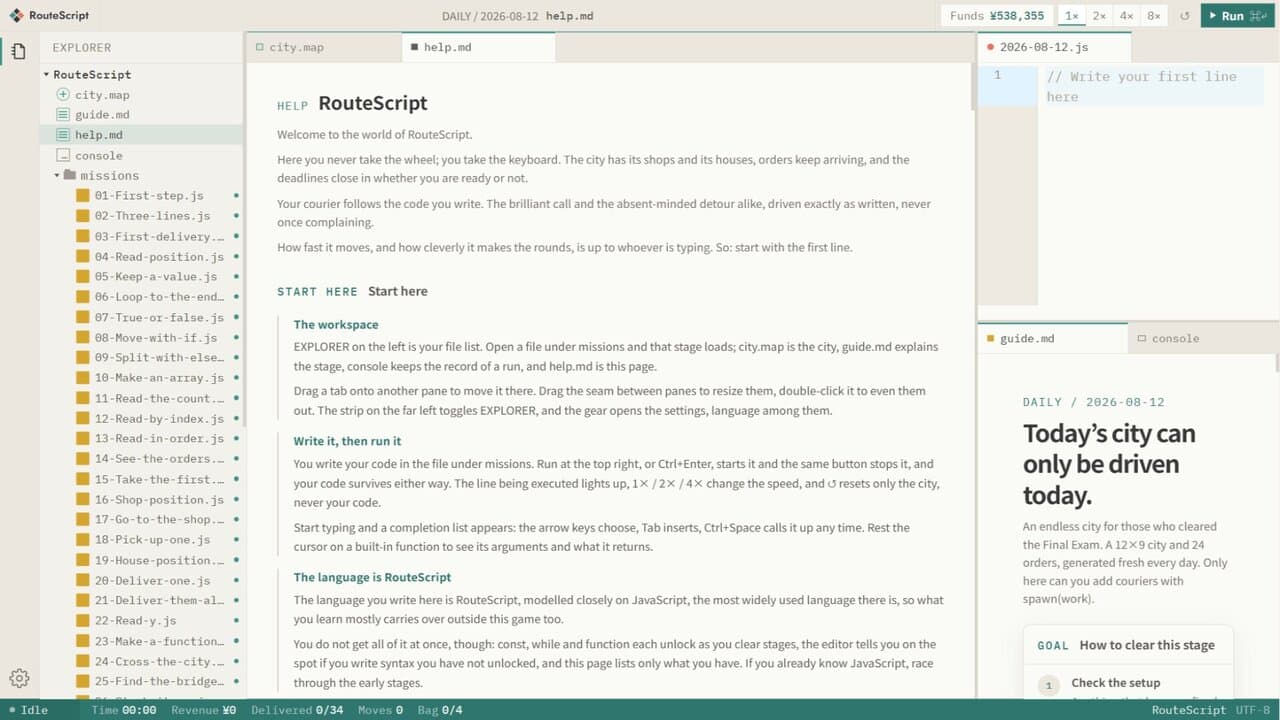The image size is (1280, 720).
Task: Click the UTF-8 encoding label
Action: coord(1253,710)
